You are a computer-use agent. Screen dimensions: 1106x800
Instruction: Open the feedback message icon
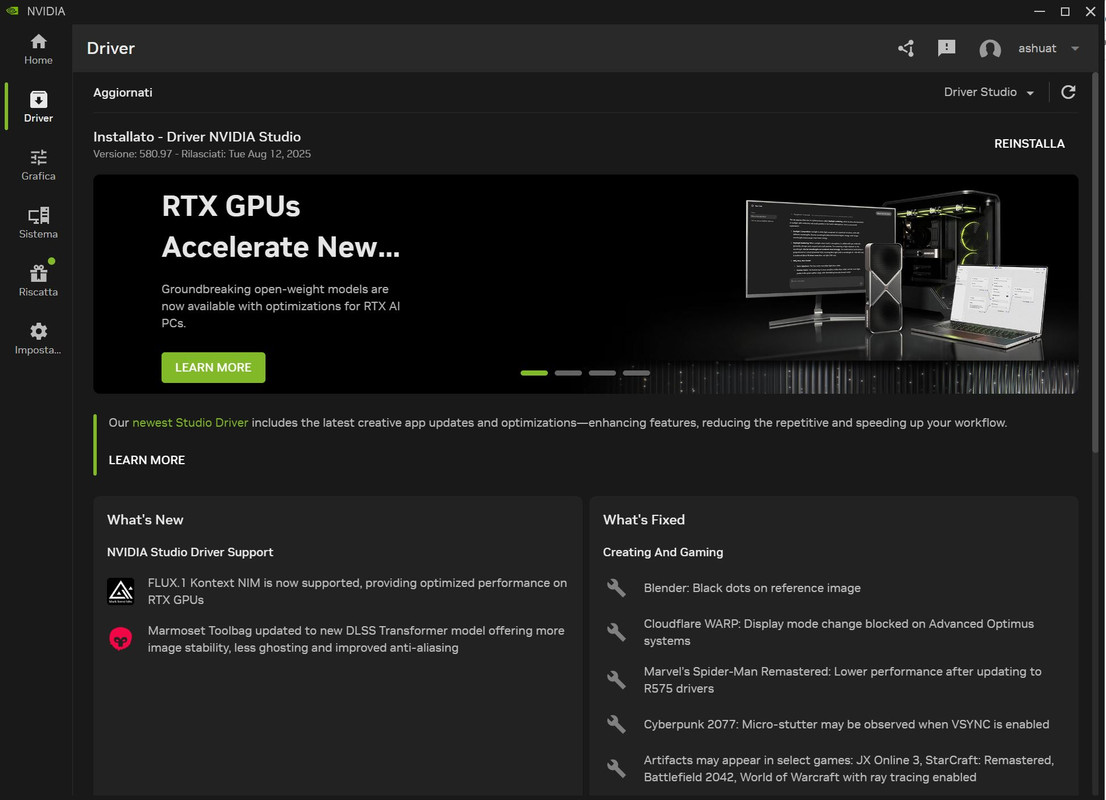[x=947, y=48]
